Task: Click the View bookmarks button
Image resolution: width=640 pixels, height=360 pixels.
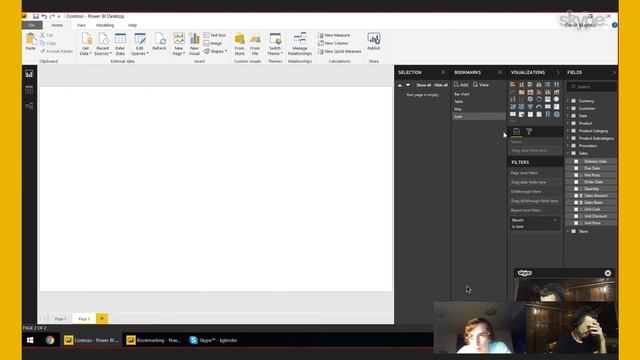Action: coord(481,85)
